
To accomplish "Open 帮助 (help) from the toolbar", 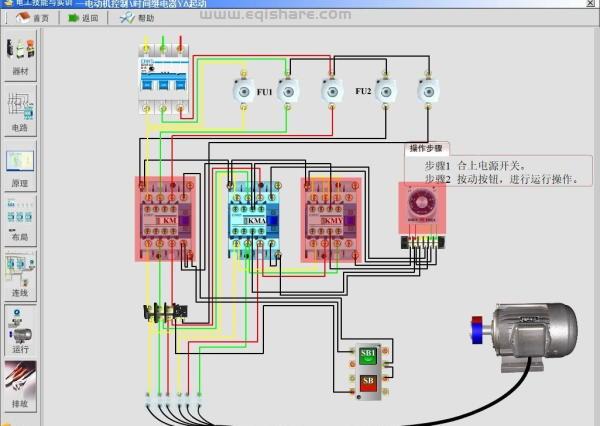I will pos(138,18).
